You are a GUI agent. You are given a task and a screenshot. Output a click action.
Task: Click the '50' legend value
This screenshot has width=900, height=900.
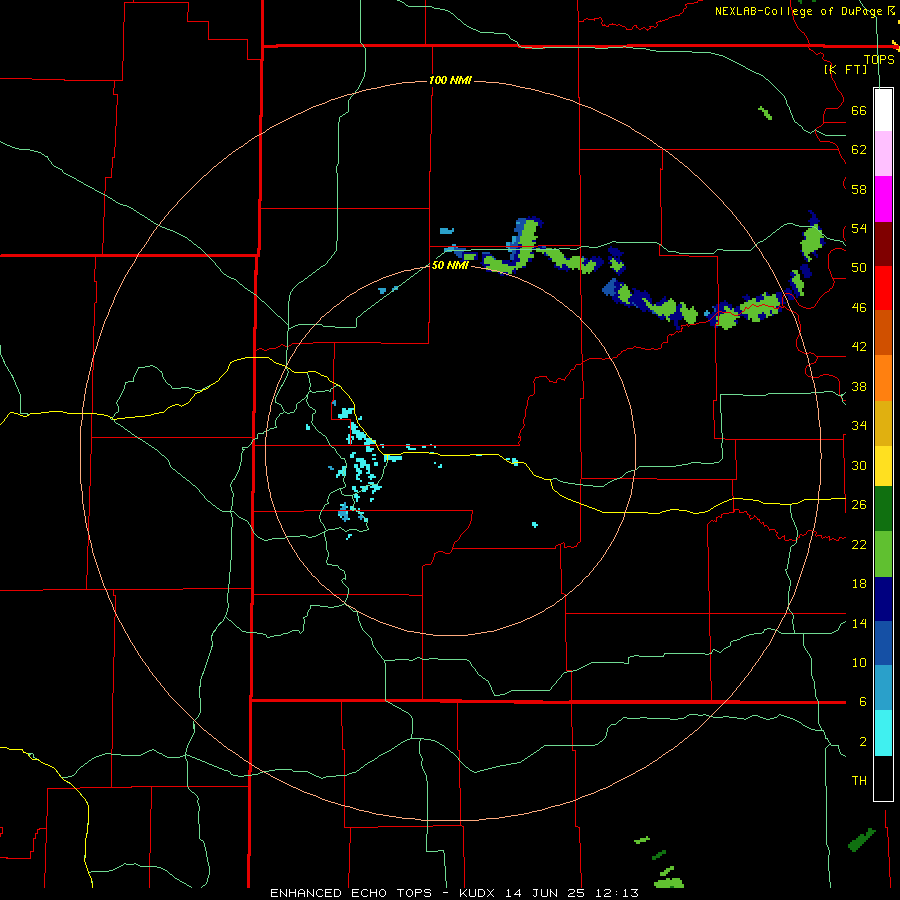pyautogui.click(x=859, y=267)
